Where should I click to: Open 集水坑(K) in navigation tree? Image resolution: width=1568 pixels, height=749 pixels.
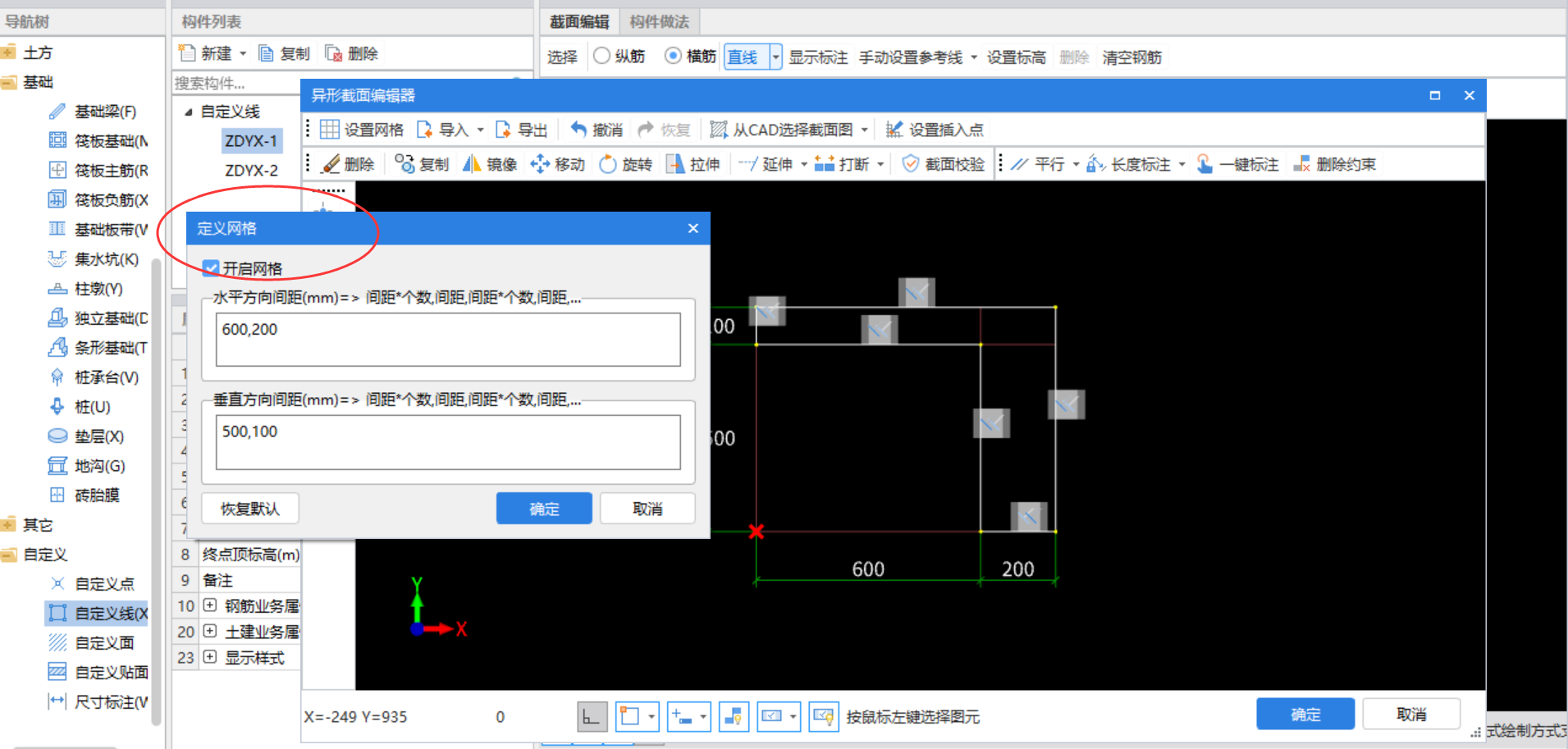[x=93, y=259]
